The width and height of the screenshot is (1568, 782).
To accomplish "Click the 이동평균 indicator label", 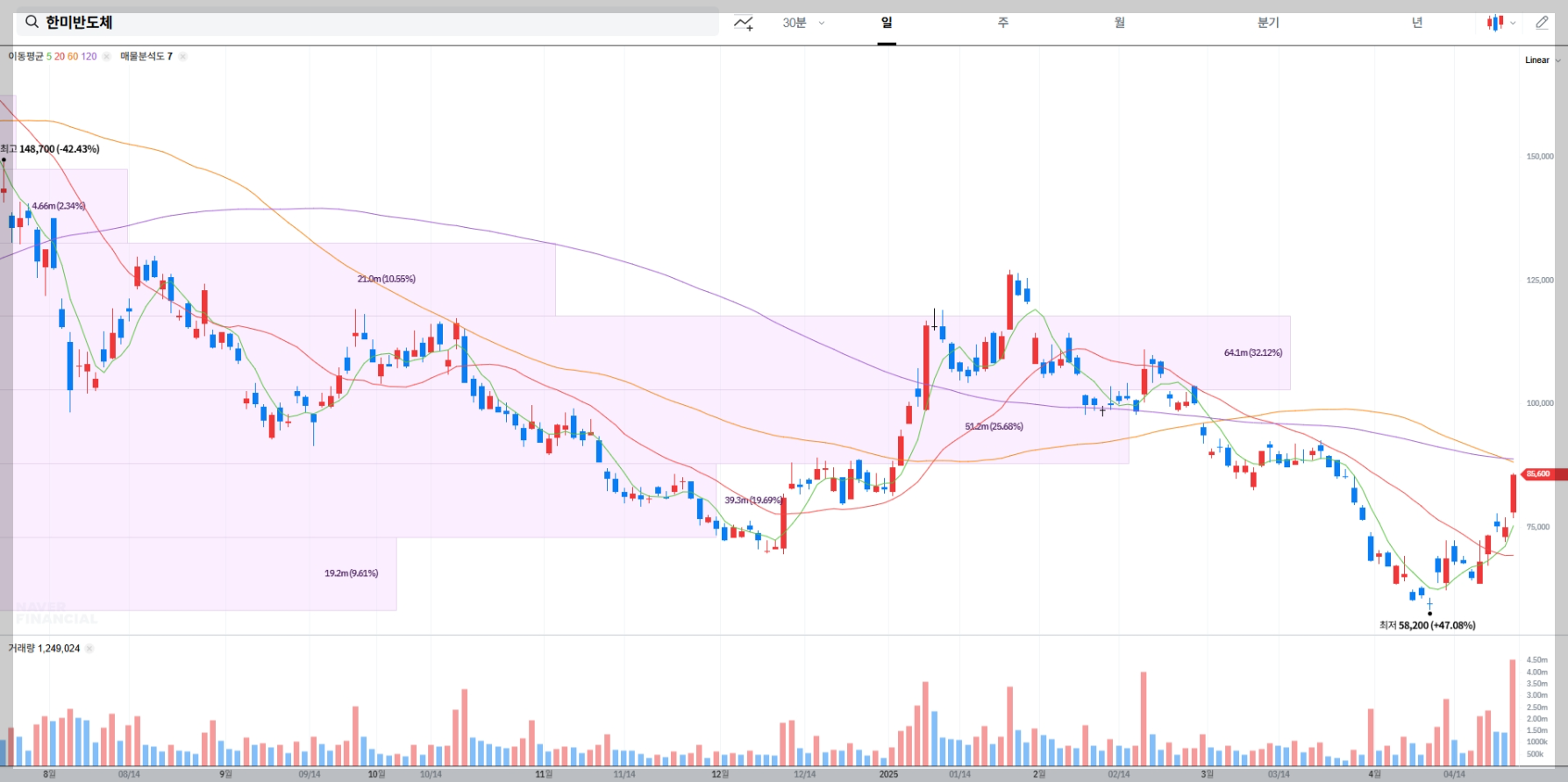I will 25,56.
